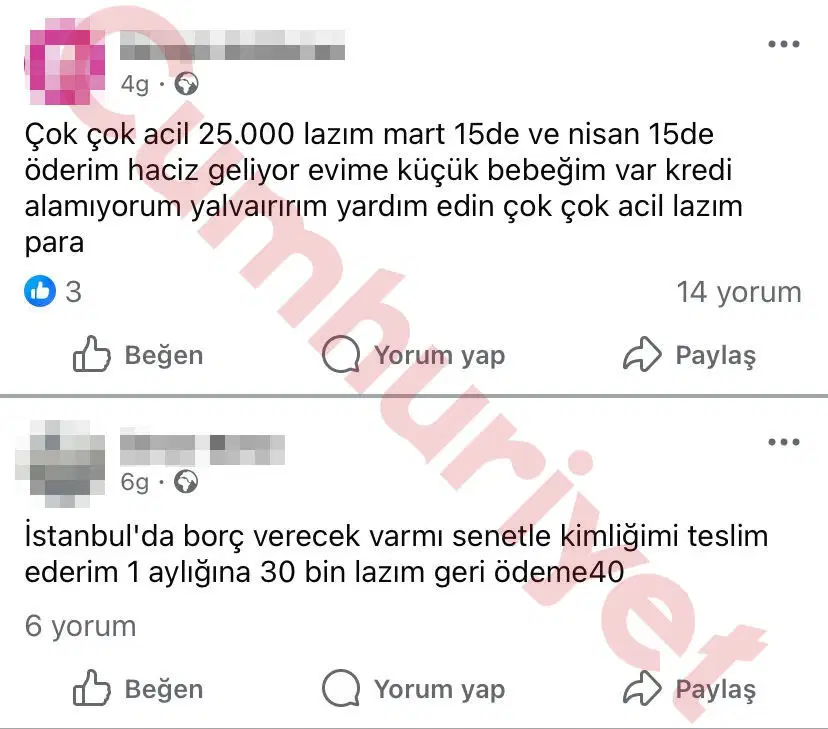
Task: Open the 6 yorum comments link
Action: (x=80, y=626)
